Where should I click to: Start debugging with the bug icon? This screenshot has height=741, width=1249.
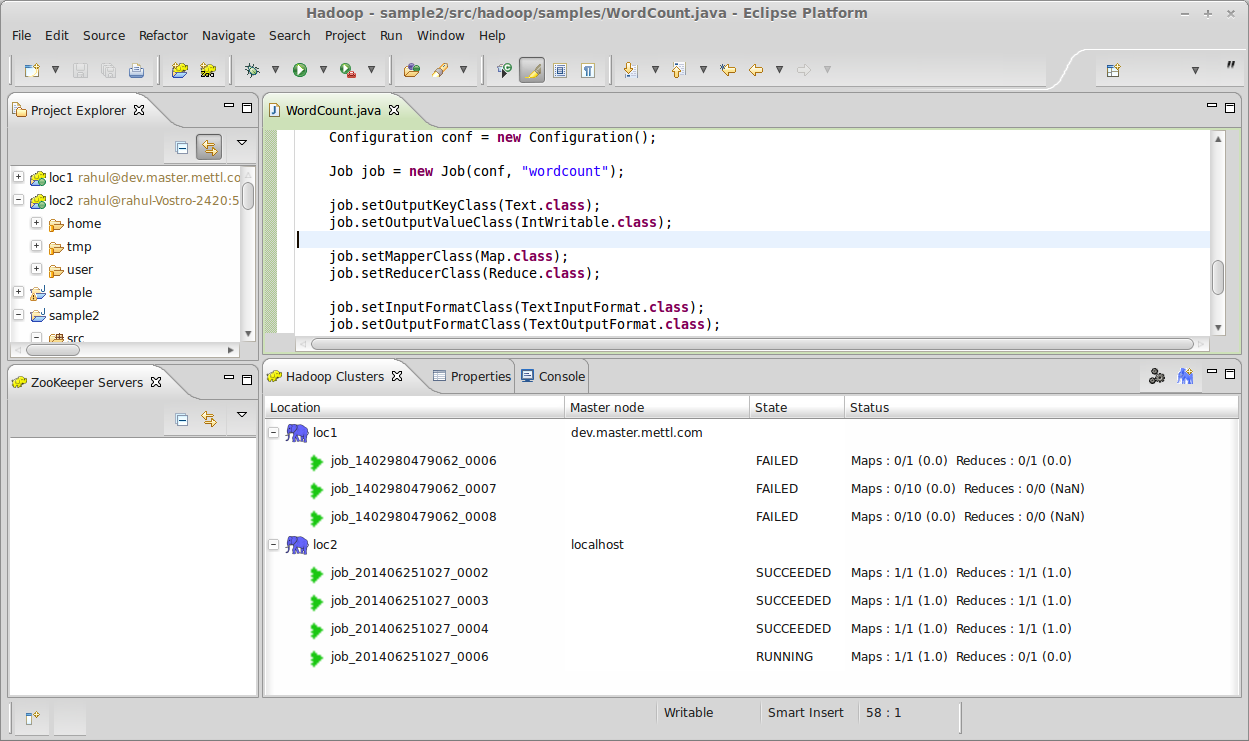[252, 70]
